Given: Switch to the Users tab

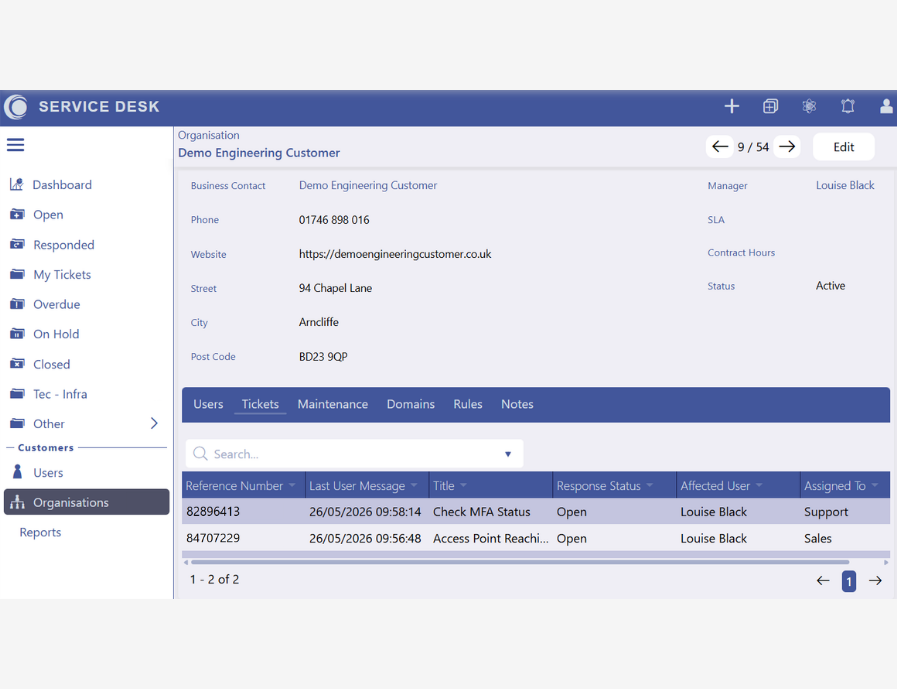Looking at the screenshot, I should (208, 404).
